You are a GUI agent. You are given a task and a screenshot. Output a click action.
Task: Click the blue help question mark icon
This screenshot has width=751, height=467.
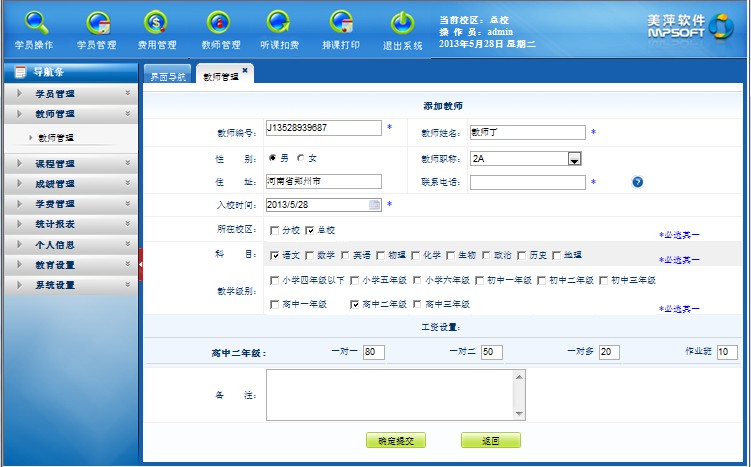(x=637, y=182)
